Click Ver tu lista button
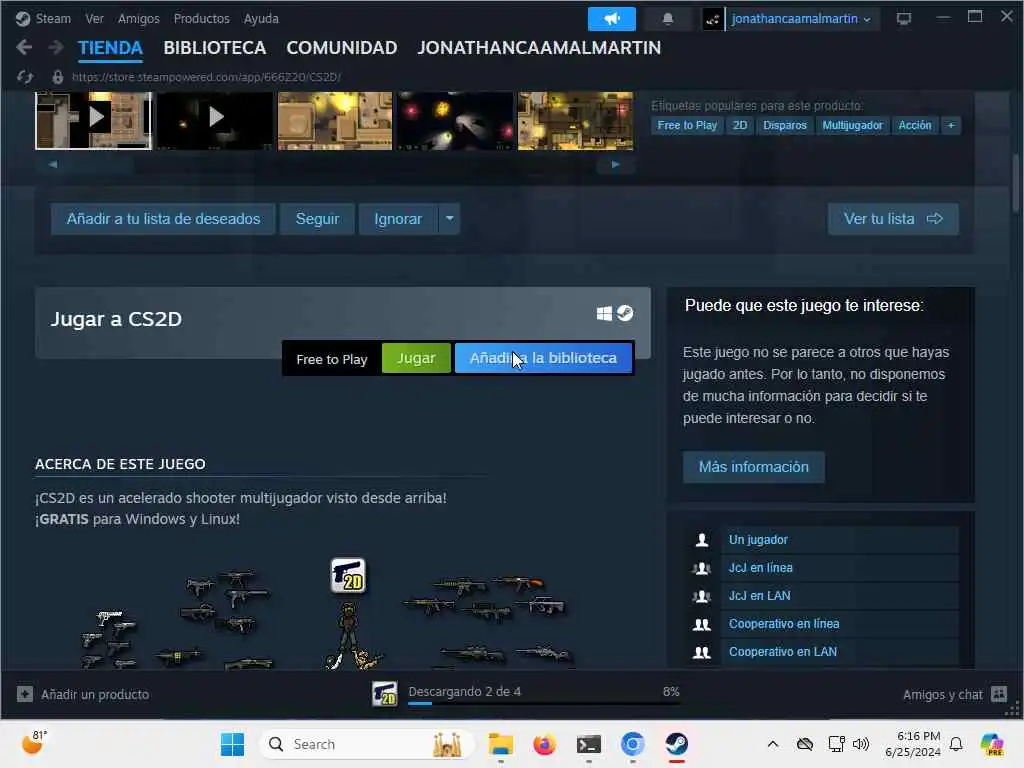Screen dimensions: 1024x768 tap(893, 219)
